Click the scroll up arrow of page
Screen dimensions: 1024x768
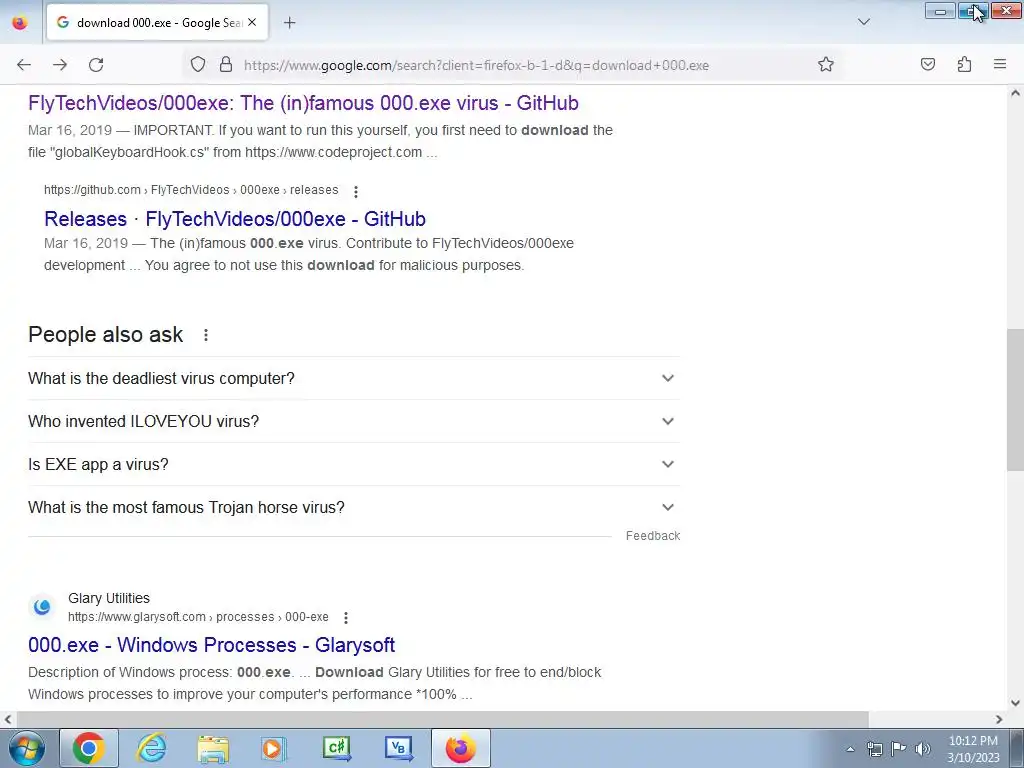1015,93
